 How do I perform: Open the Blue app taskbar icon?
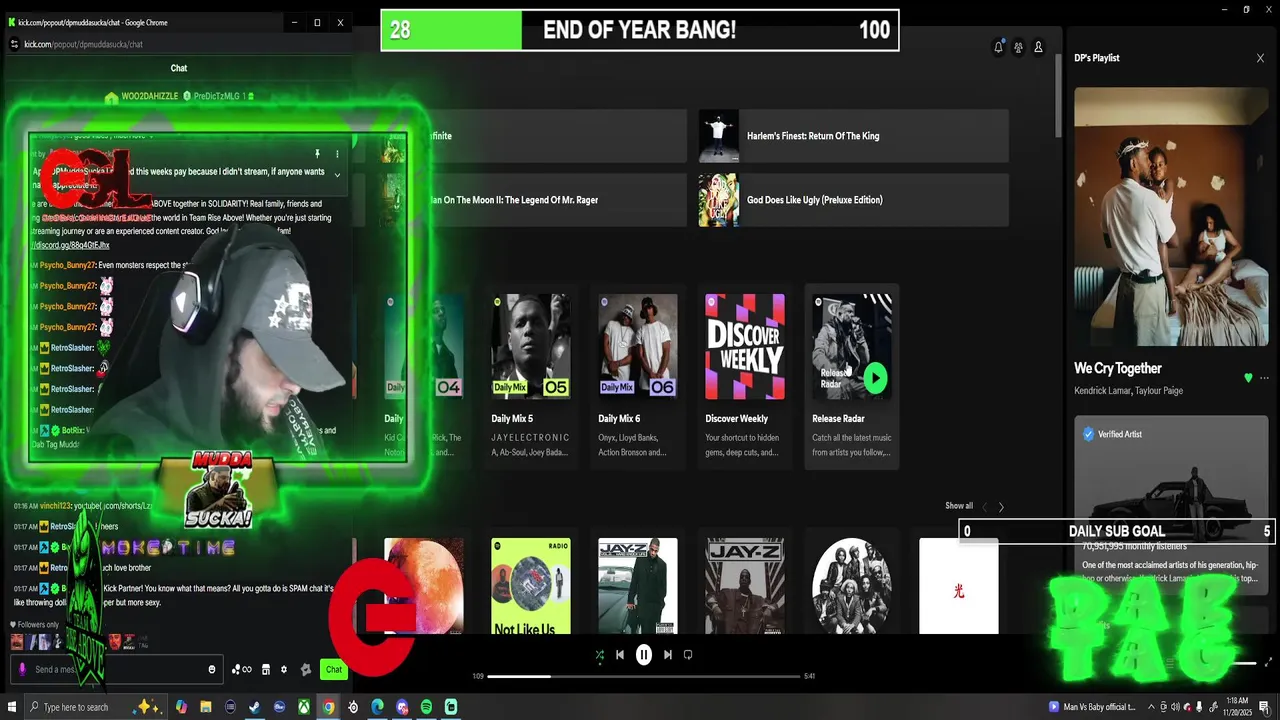(x=279, y=707)
